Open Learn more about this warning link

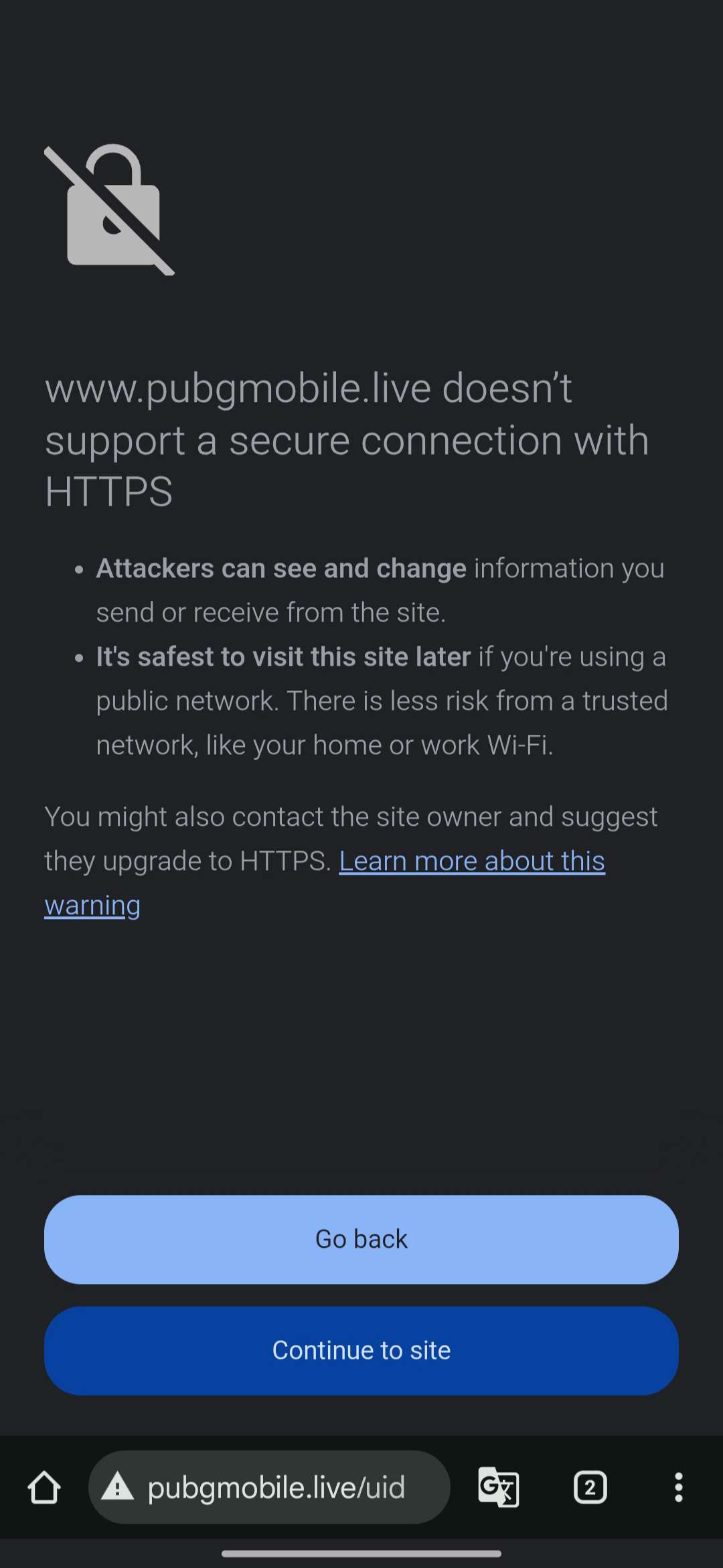click(471, 861)
